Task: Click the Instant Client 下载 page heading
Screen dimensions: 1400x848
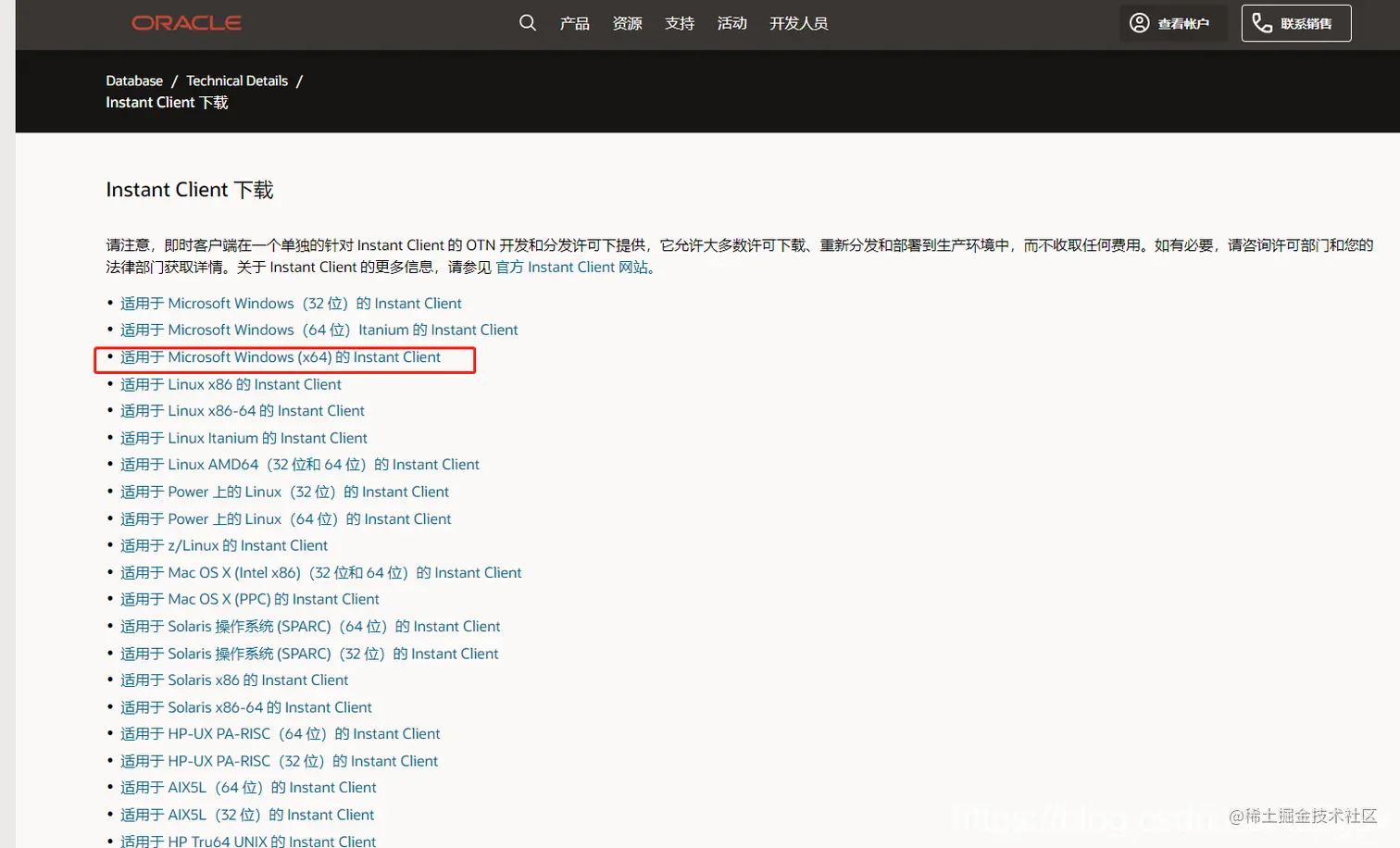Action: 190,190
